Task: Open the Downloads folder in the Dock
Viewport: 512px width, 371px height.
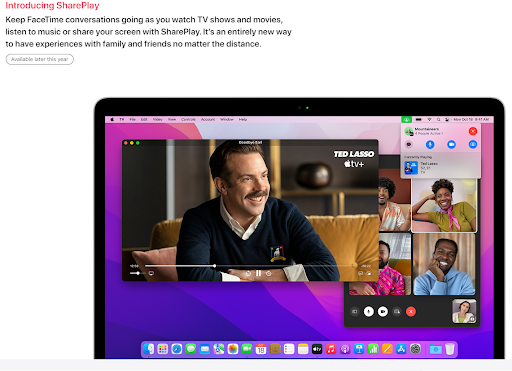Action: click(x=435, y=349)
